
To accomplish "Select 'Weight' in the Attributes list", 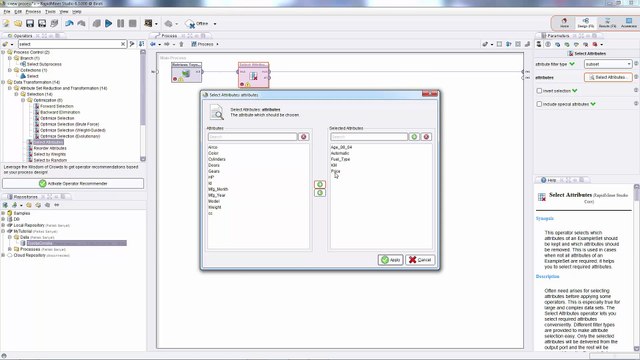I will pyautogui.click(x=215, y=207).
